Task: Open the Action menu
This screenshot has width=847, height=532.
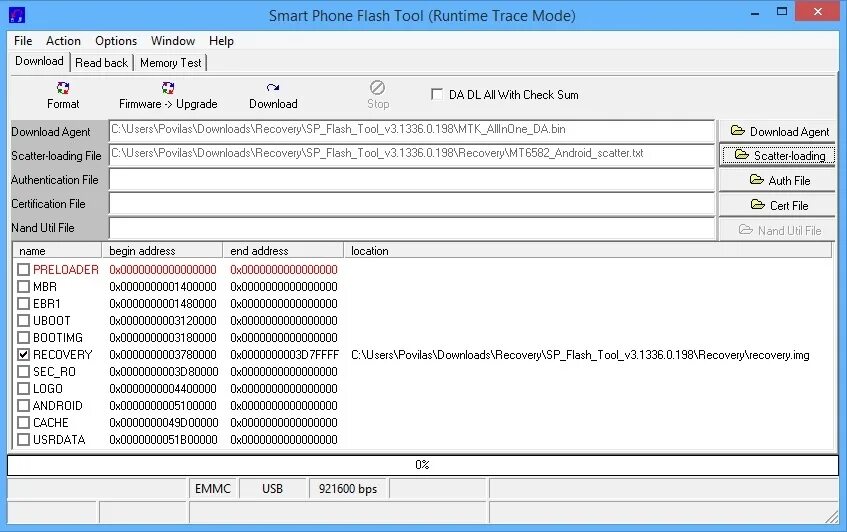Action: [63, 41]
